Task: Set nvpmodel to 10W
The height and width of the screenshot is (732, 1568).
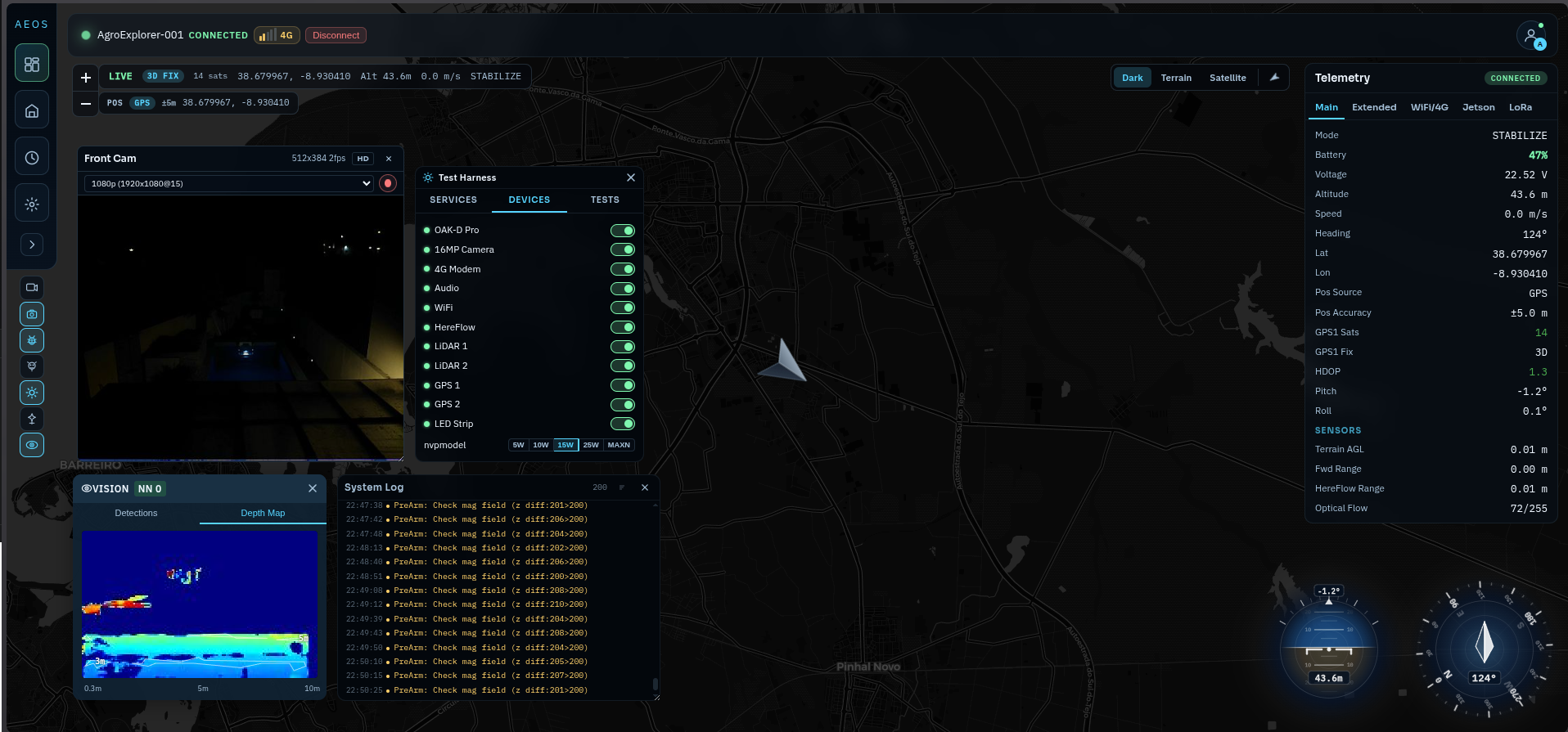Action: pos(541,445)
